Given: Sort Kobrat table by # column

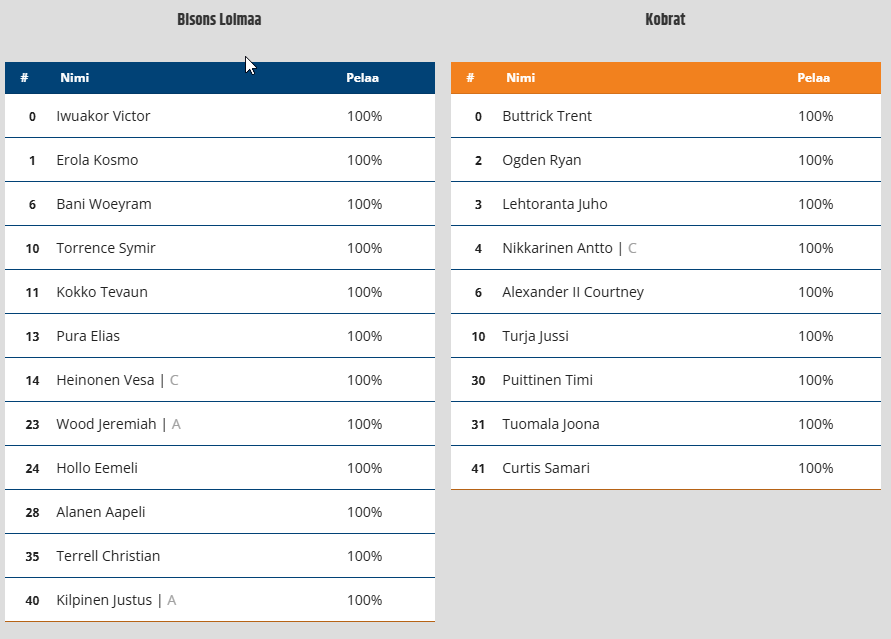Looking at the screenshot, I should click(470, 78).
